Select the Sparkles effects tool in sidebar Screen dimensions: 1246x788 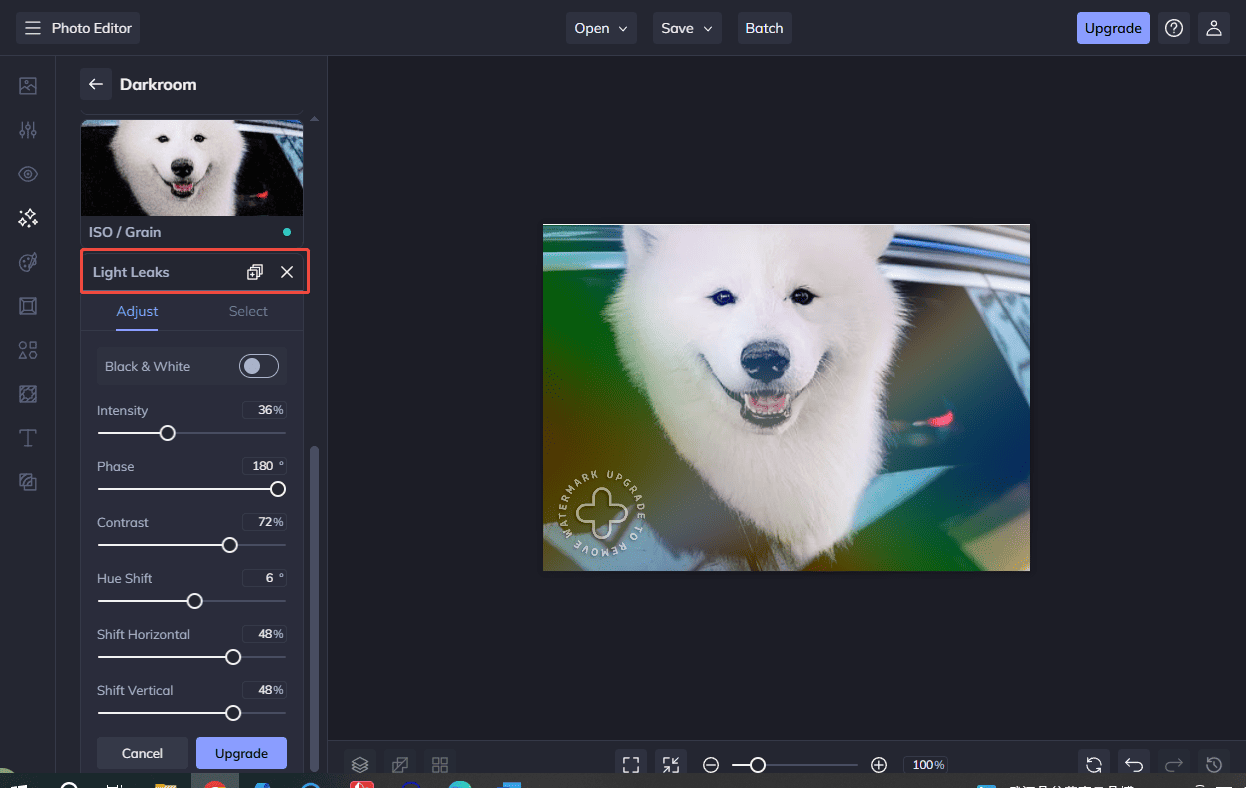click(x=27, y=217)
